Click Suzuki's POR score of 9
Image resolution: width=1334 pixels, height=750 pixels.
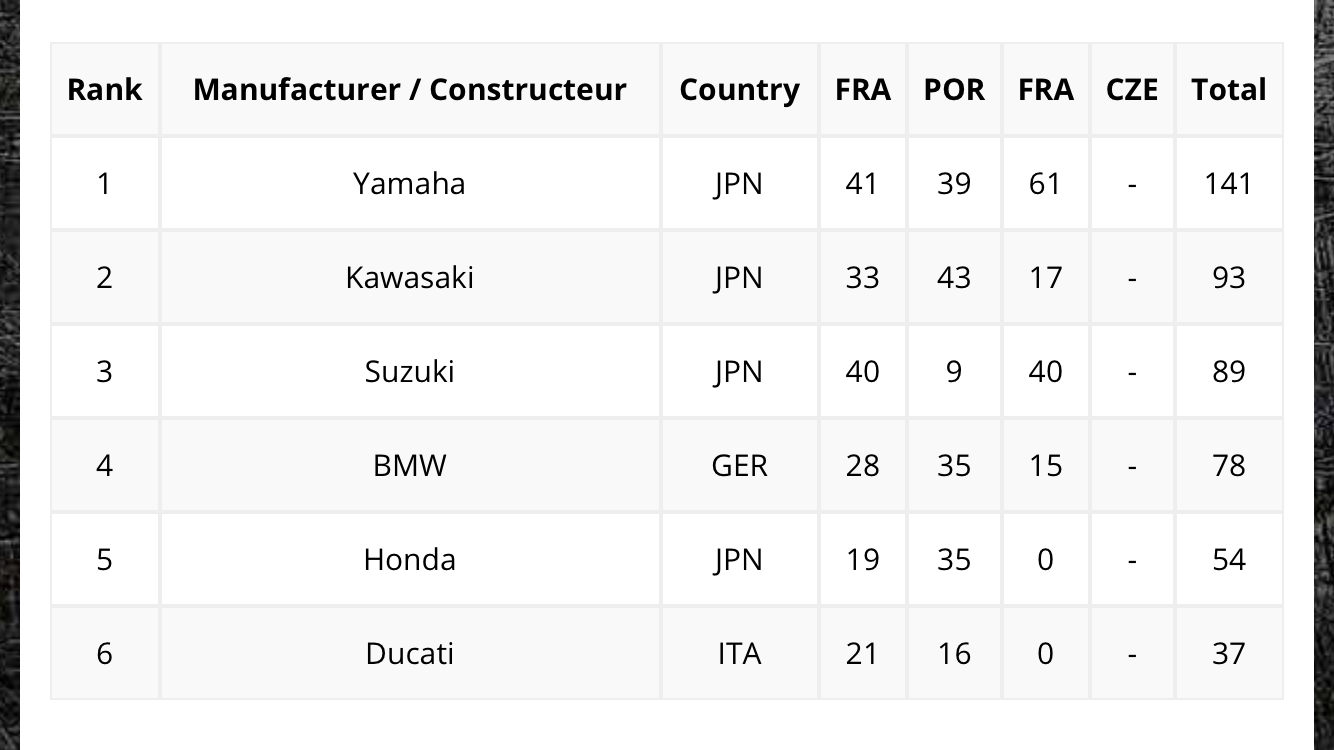tap(953, 372)
